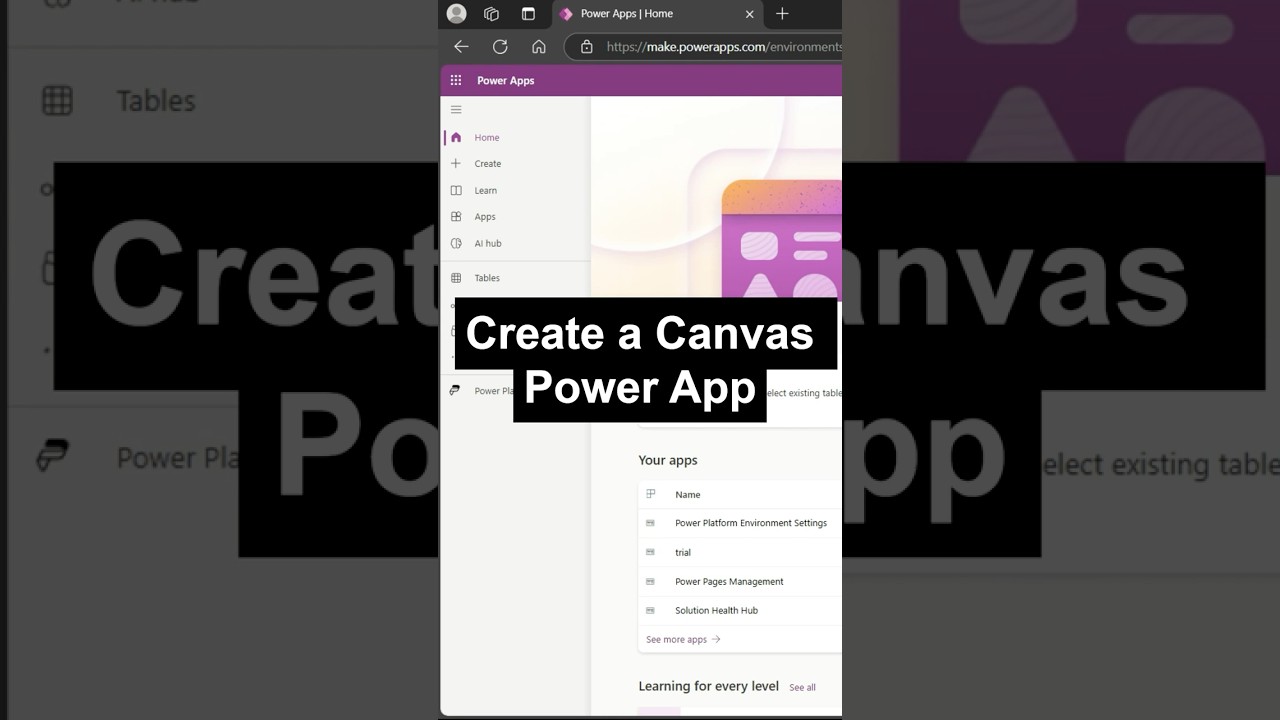Open the browser profile avatar

coord(456,14)
